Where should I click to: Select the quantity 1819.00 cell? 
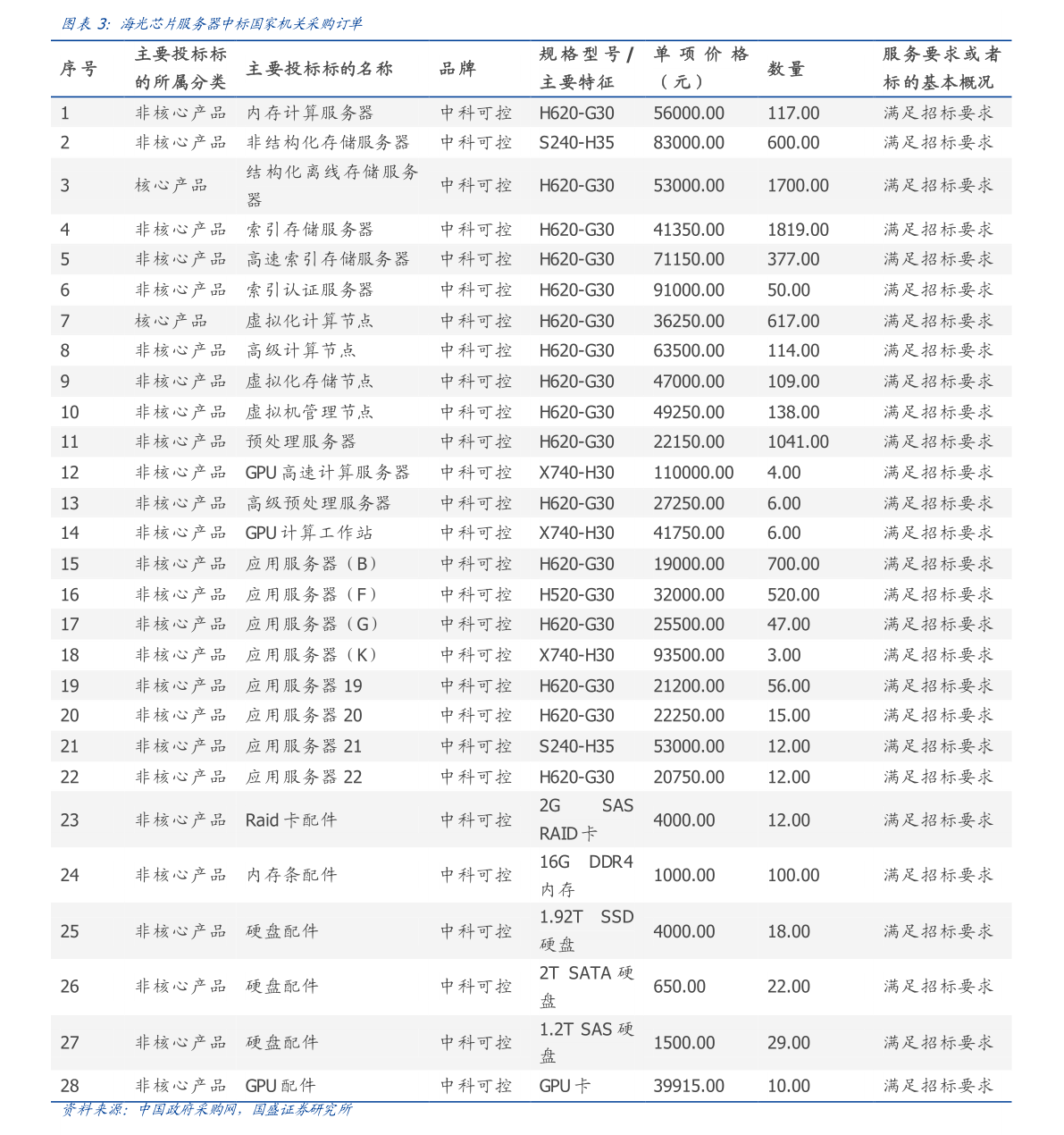point(798,230)
